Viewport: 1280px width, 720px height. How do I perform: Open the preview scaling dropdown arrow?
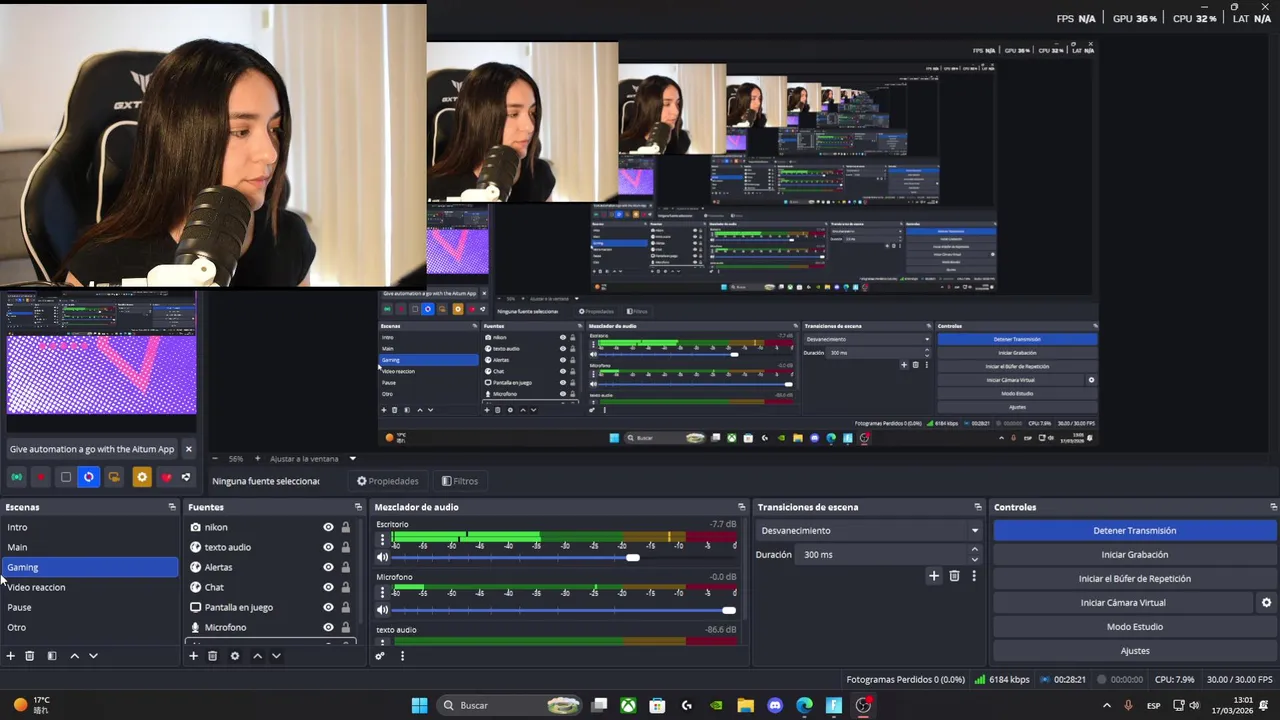click(x=352, y=459)
